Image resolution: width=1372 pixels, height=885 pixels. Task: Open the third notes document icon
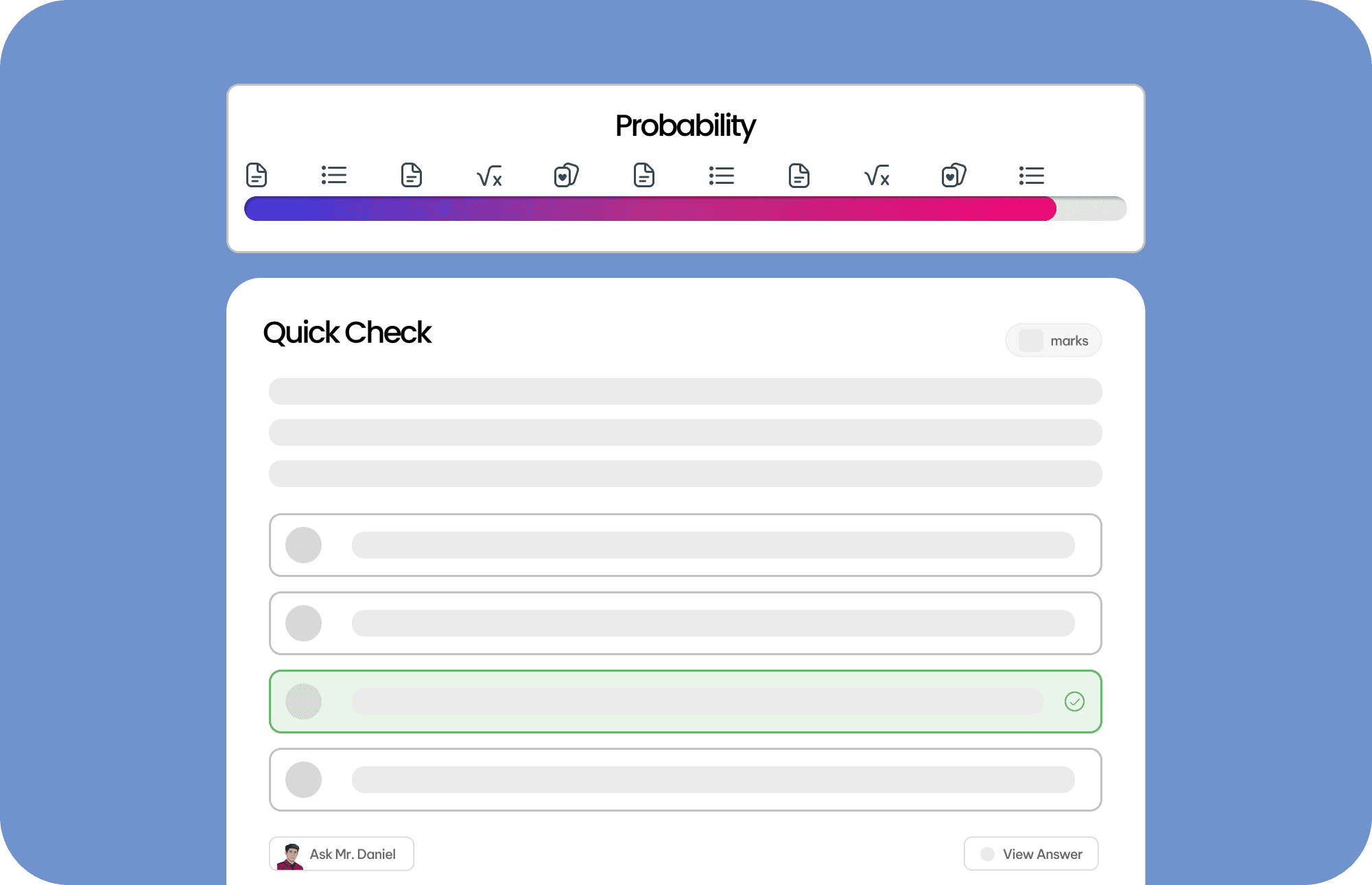point(644,176)
